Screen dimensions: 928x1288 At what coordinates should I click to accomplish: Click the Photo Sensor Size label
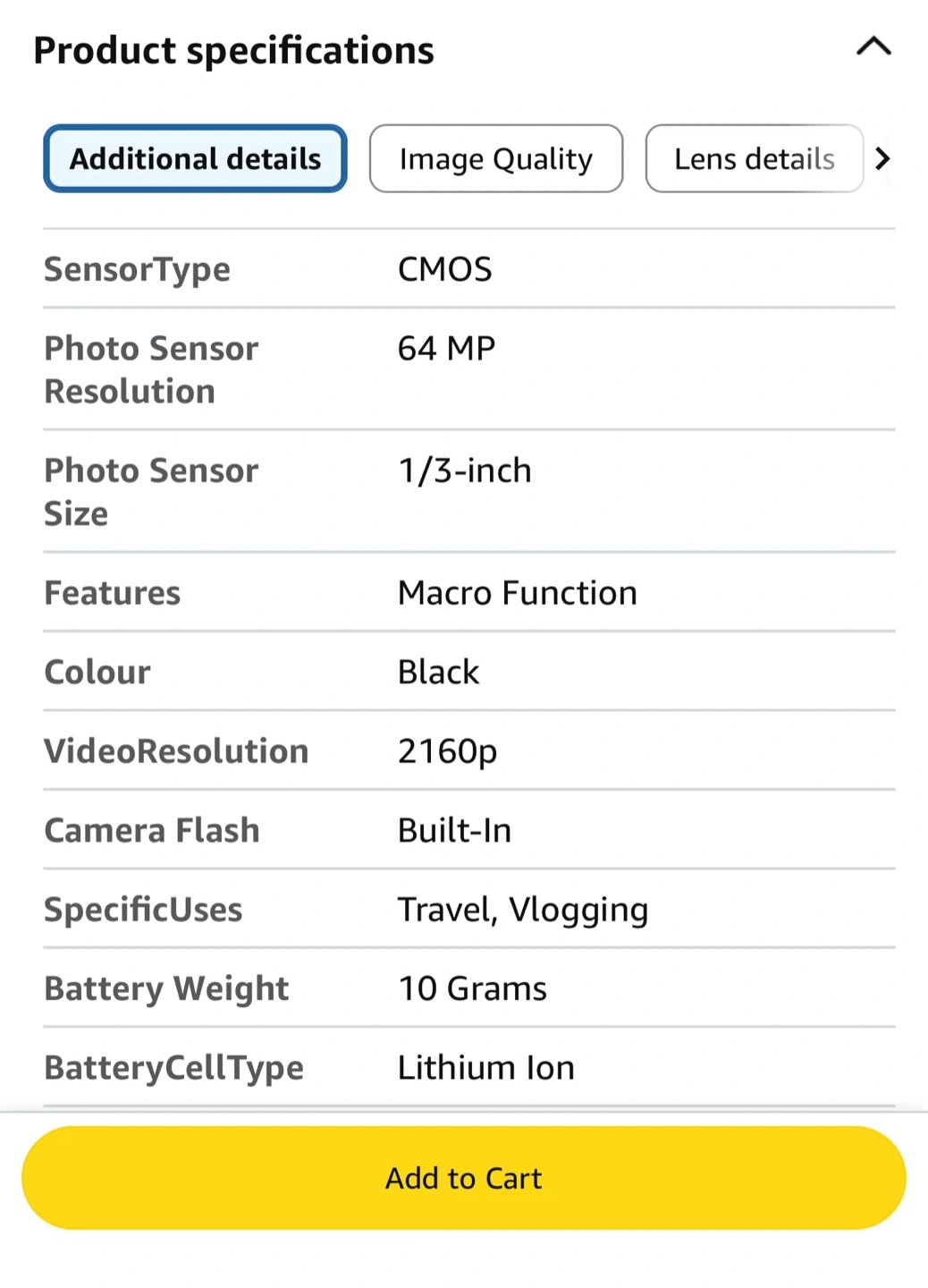(151, 491)
